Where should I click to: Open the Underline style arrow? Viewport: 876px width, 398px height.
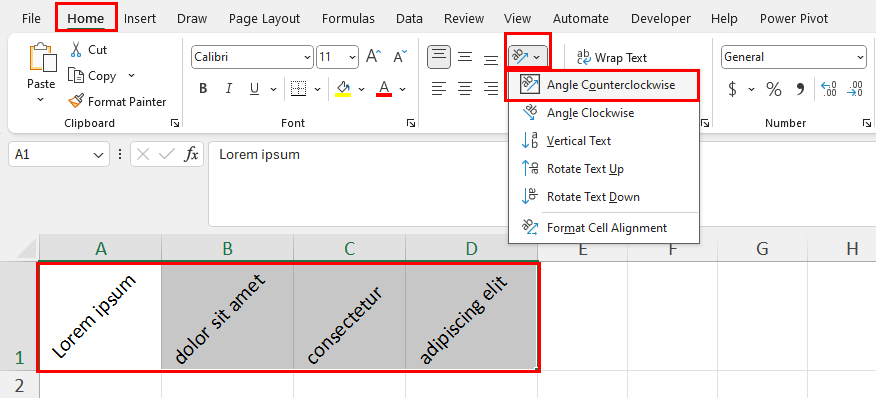pos(273,88)
